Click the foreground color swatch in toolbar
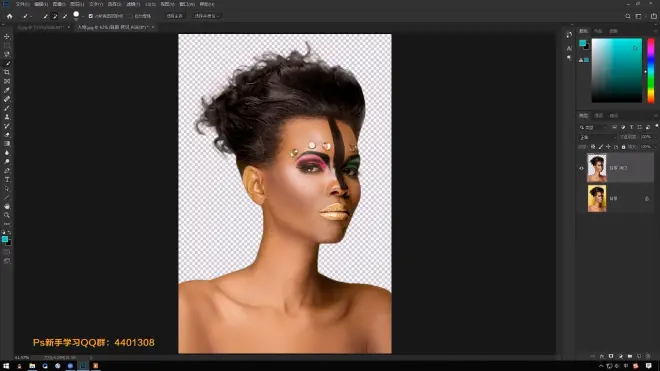The height and width of the screenshot is (371, 660). click(x=5, y=239)
